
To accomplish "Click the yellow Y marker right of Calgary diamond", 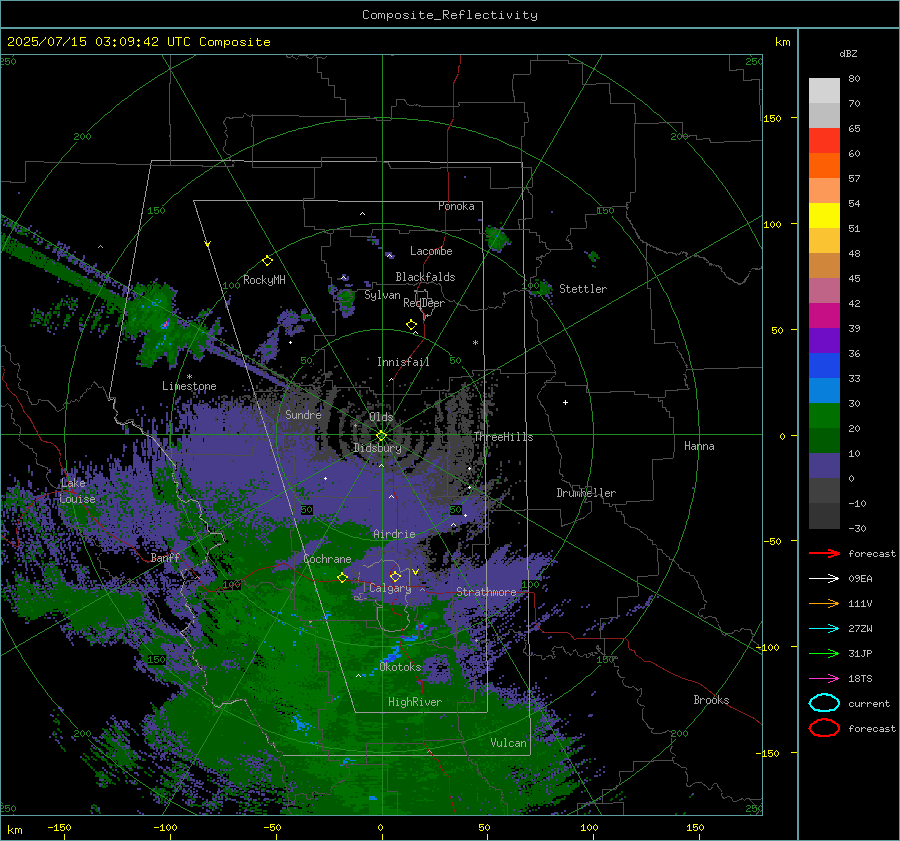I will [x=415, y=572].
